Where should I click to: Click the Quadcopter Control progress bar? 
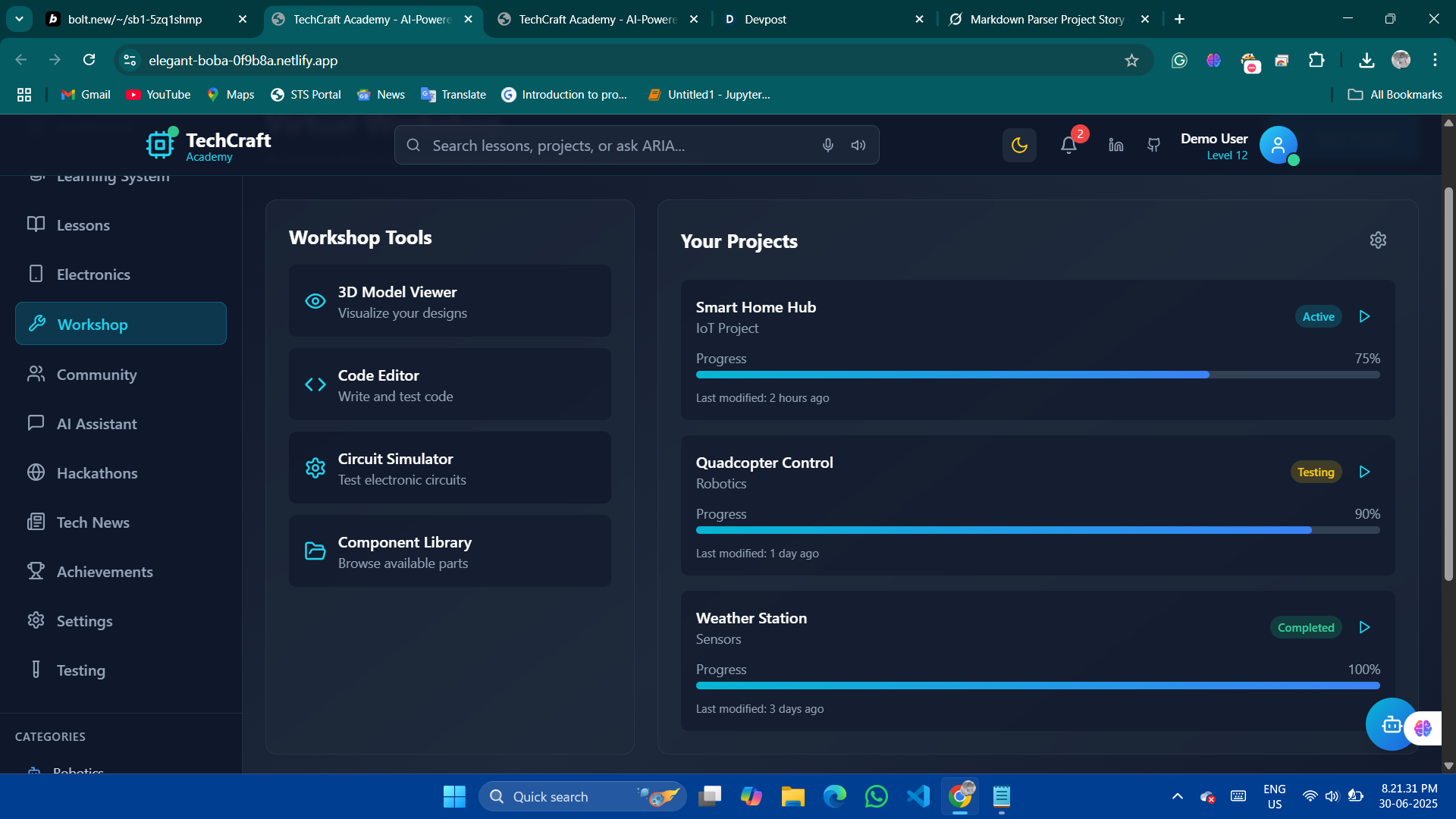1037,530
